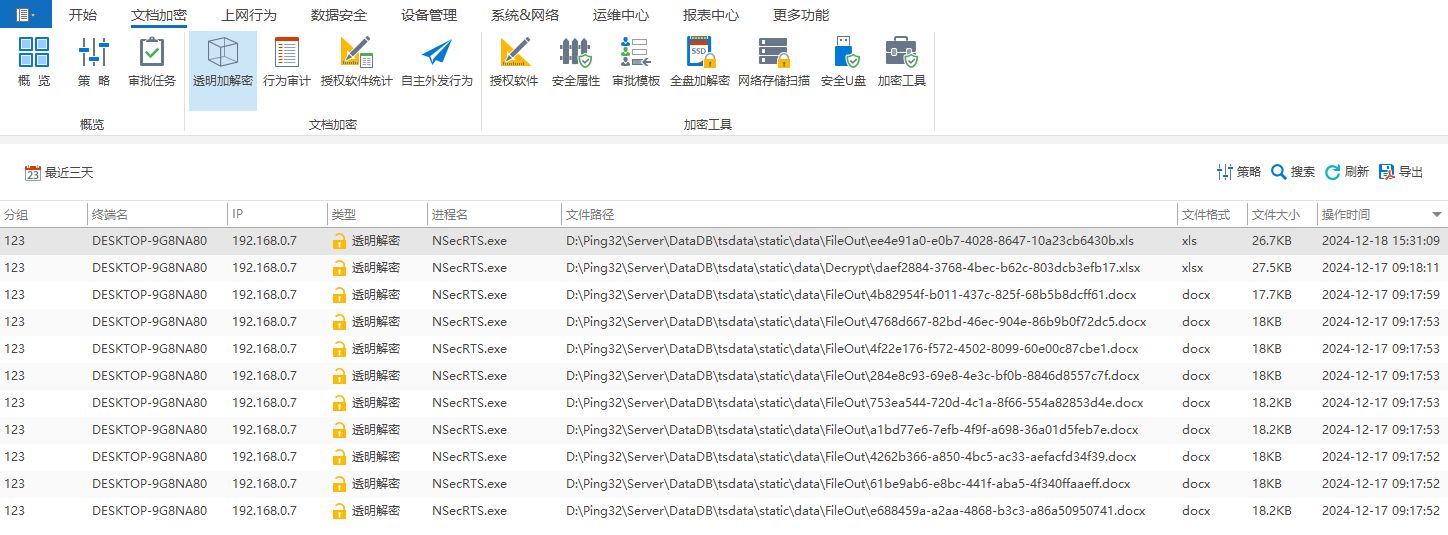Click the IP column header
The height and width of the screenshot is (535, 1448).
click(278, 215)
